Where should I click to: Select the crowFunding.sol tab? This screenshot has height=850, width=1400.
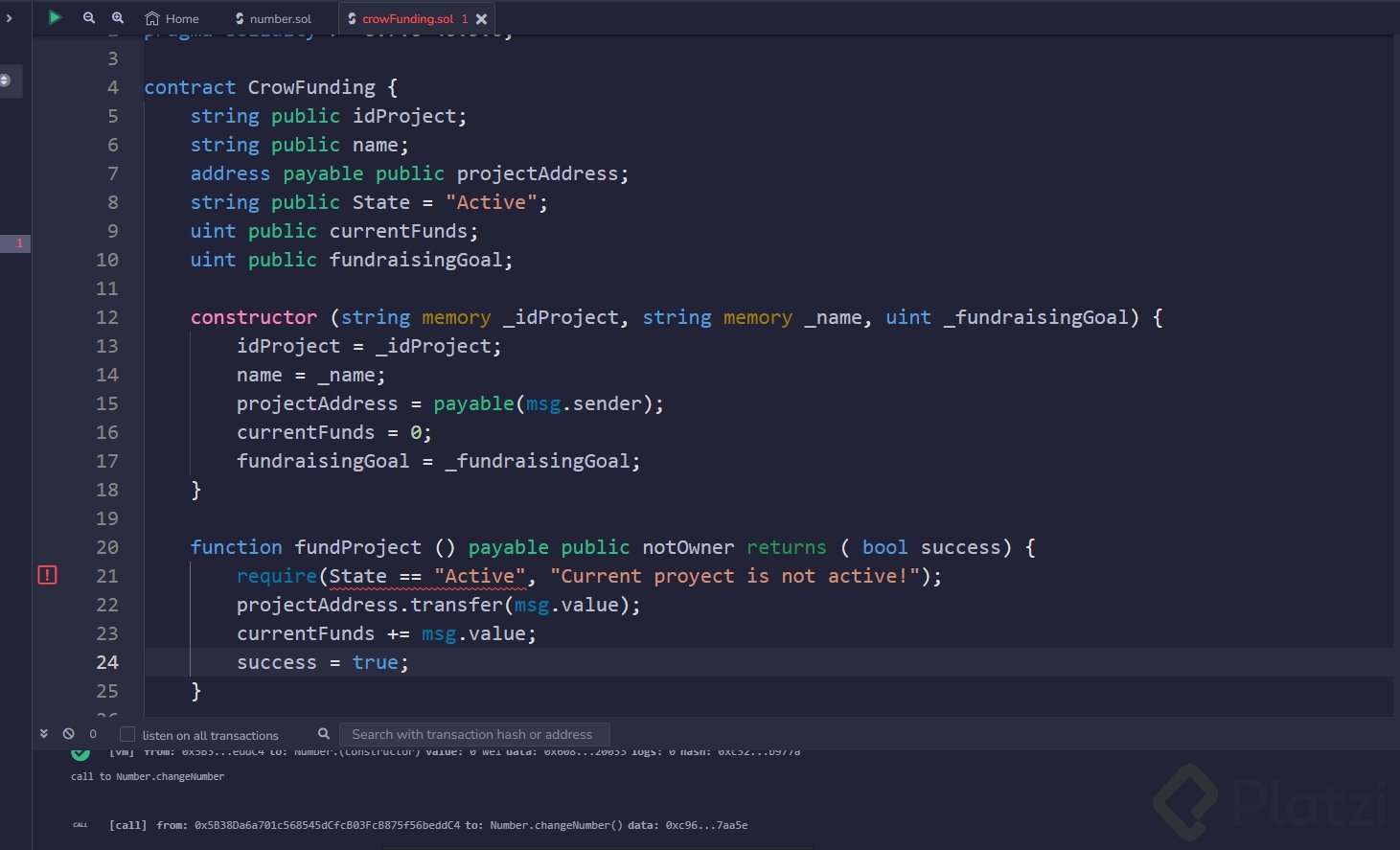pyautogui.click(x=407, y=18)
